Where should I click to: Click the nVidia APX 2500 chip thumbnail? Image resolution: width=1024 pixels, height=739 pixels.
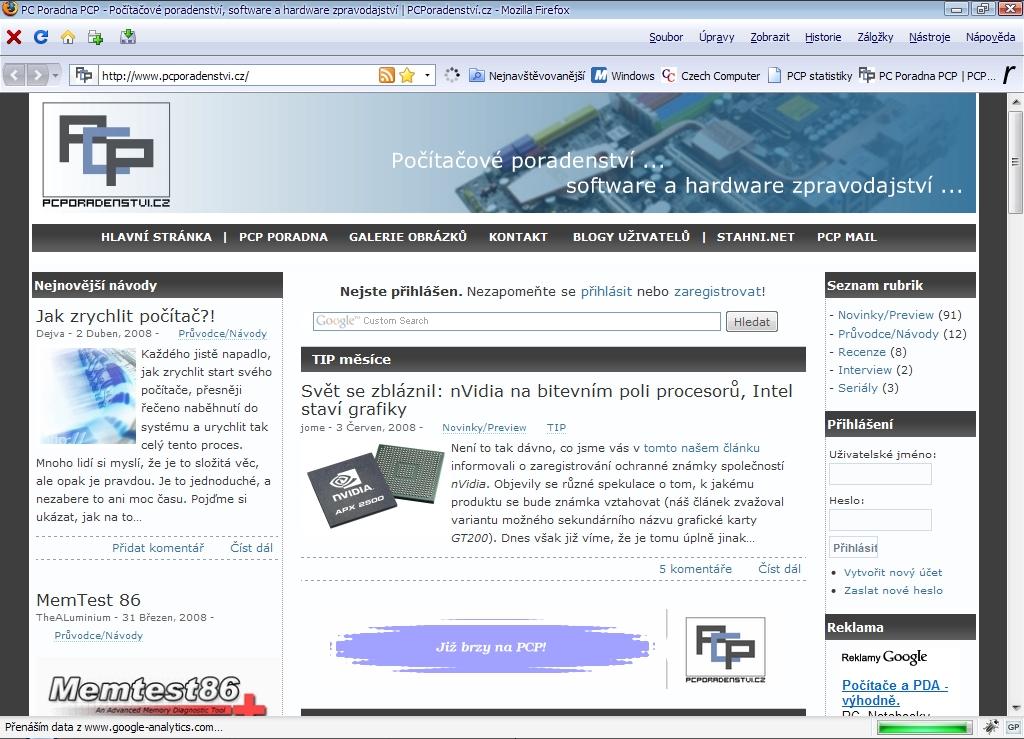pos(375,486)
